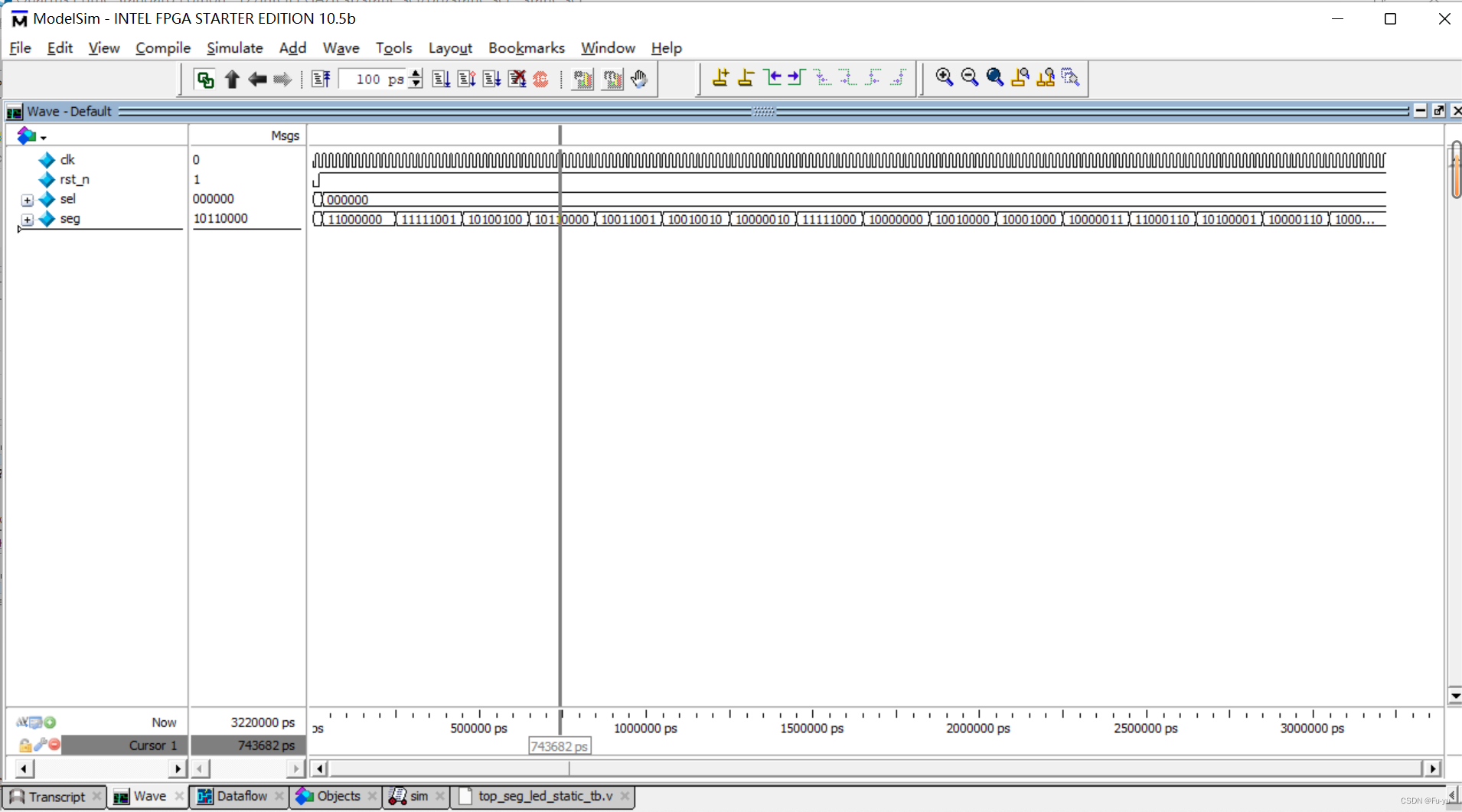This screenshot has width=1462, height=812.
Task: Click the run length 100 ps field
Action: click(373, 79)
